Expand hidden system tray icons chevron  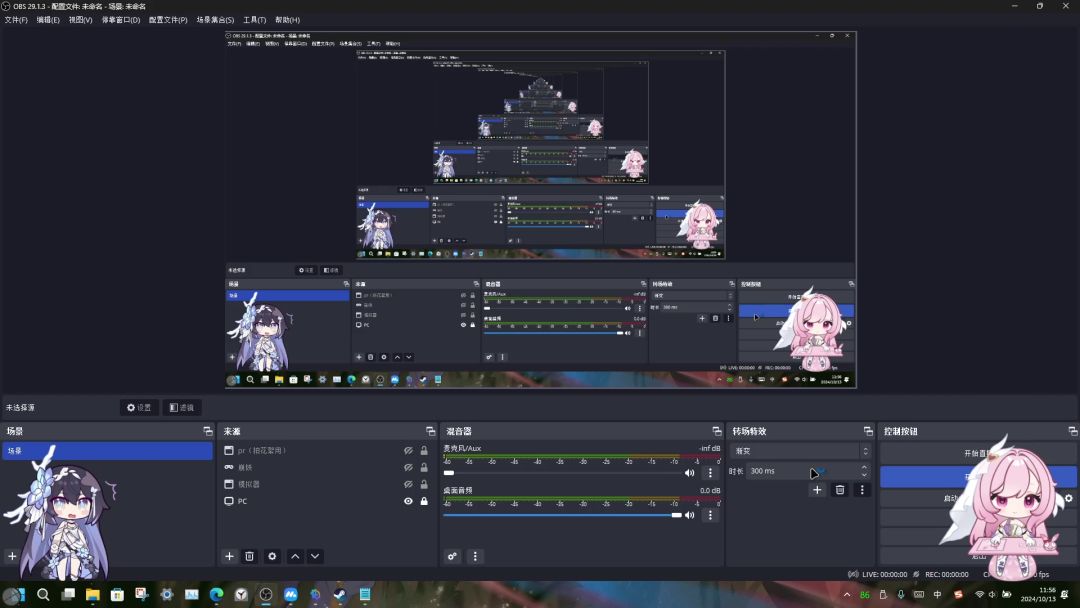(x=847, y=594)
